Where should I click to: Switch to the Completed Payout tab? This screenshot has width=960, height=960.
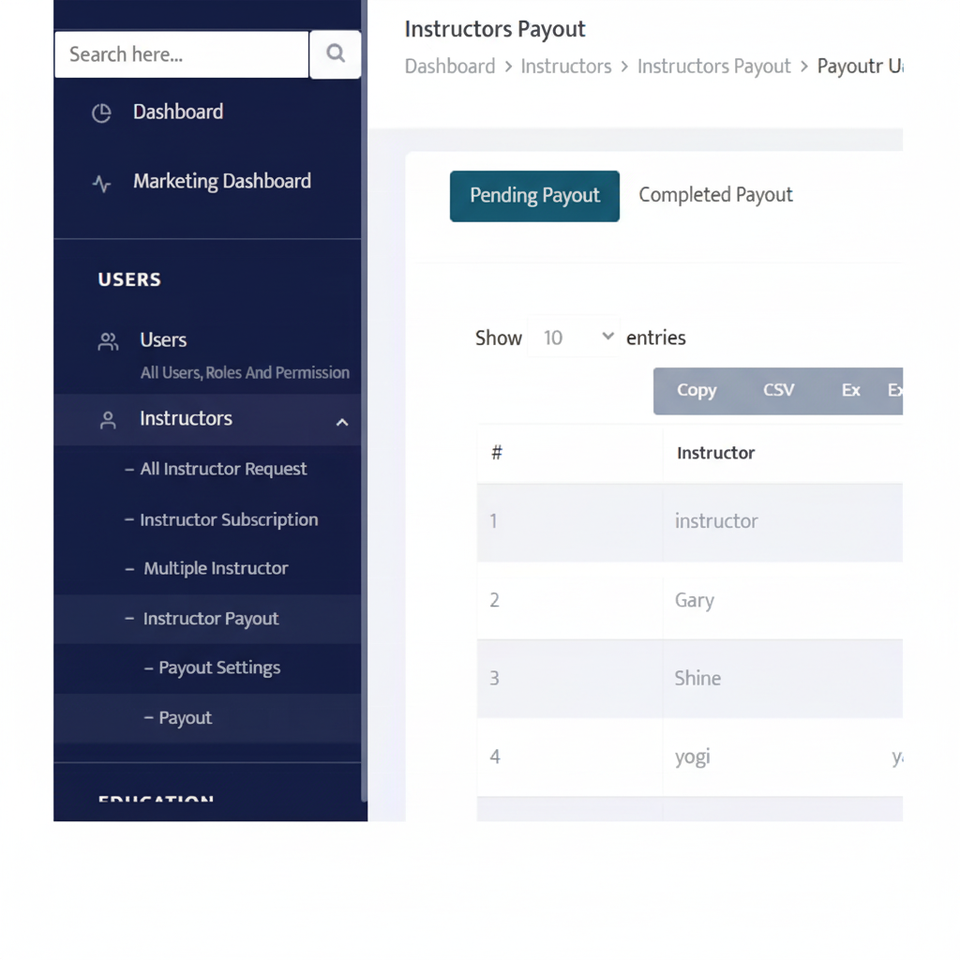point(715,195)
